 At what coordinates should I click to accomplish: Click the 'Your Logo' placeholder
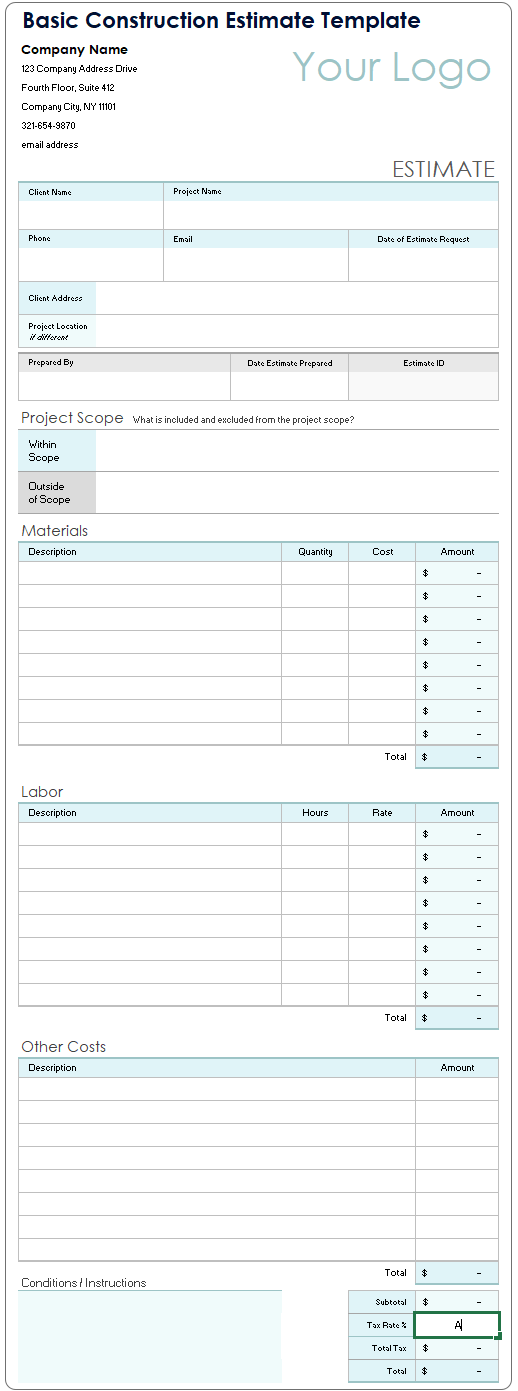[x=392, y=67]
